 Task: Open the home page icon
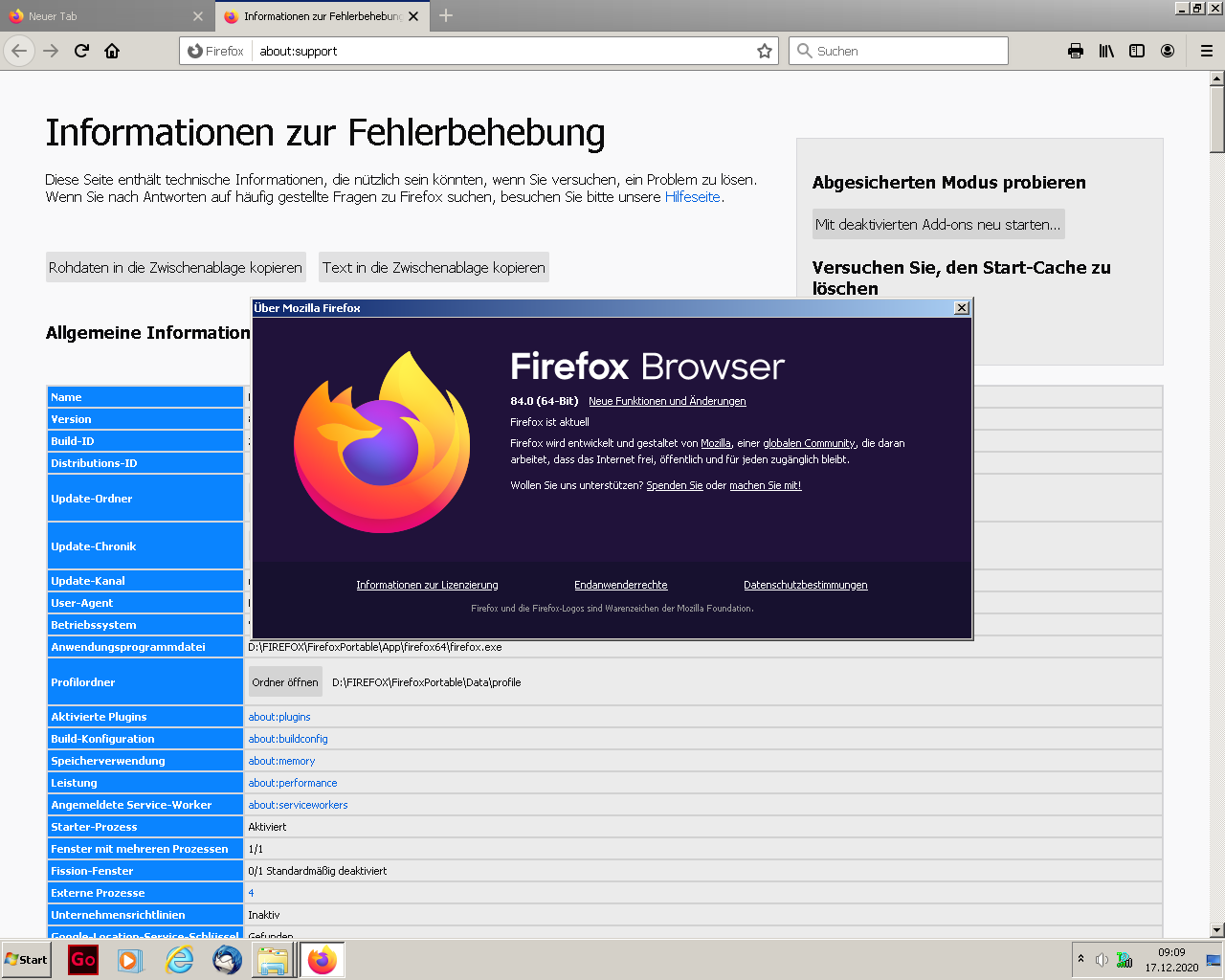(x=112, y=51)
